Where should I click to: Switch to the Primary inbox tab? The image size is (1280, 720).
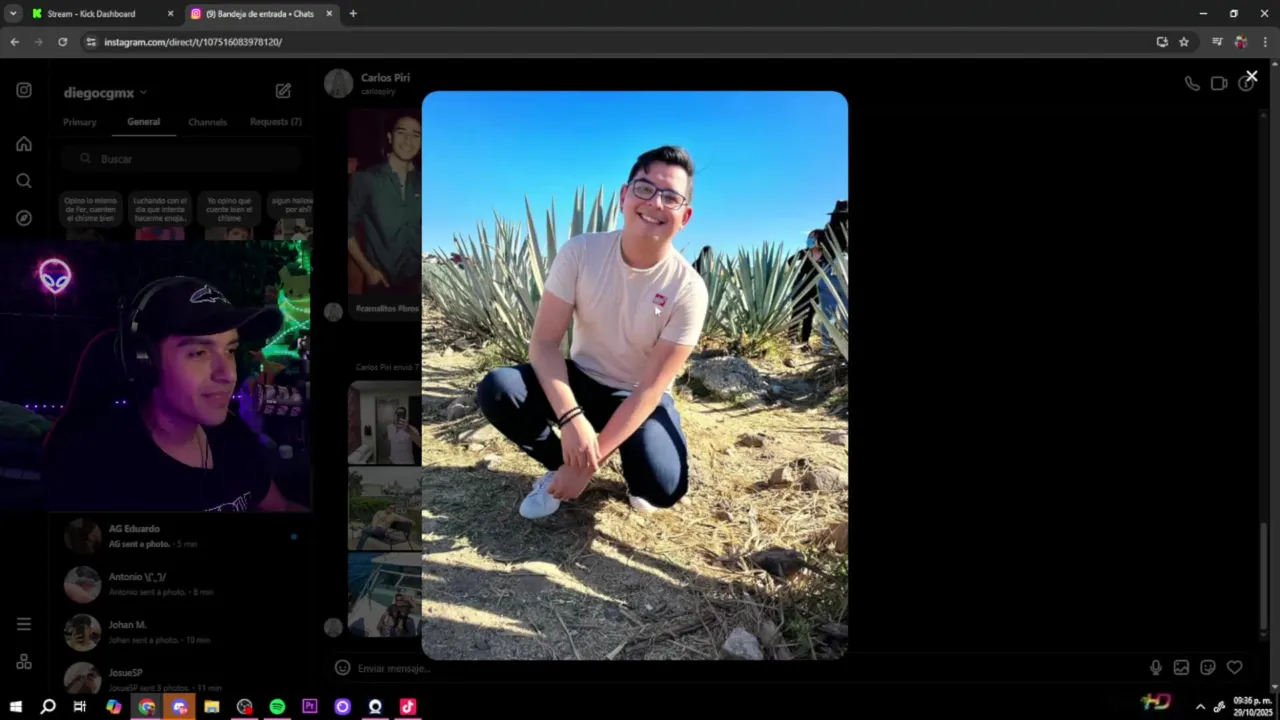pyautogui.click(x=80, y=122)
